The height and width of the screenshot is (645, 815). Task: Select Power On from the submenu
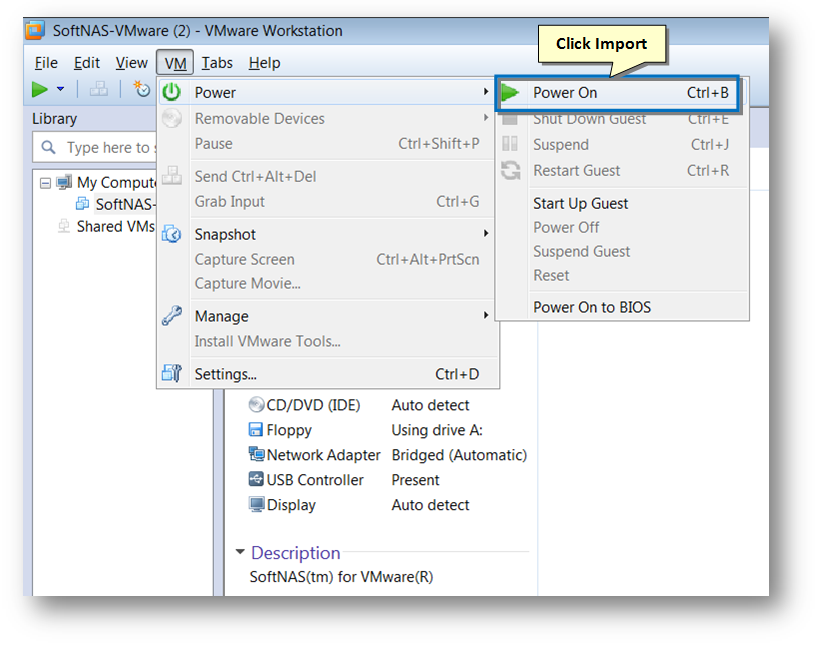point(617,93)
